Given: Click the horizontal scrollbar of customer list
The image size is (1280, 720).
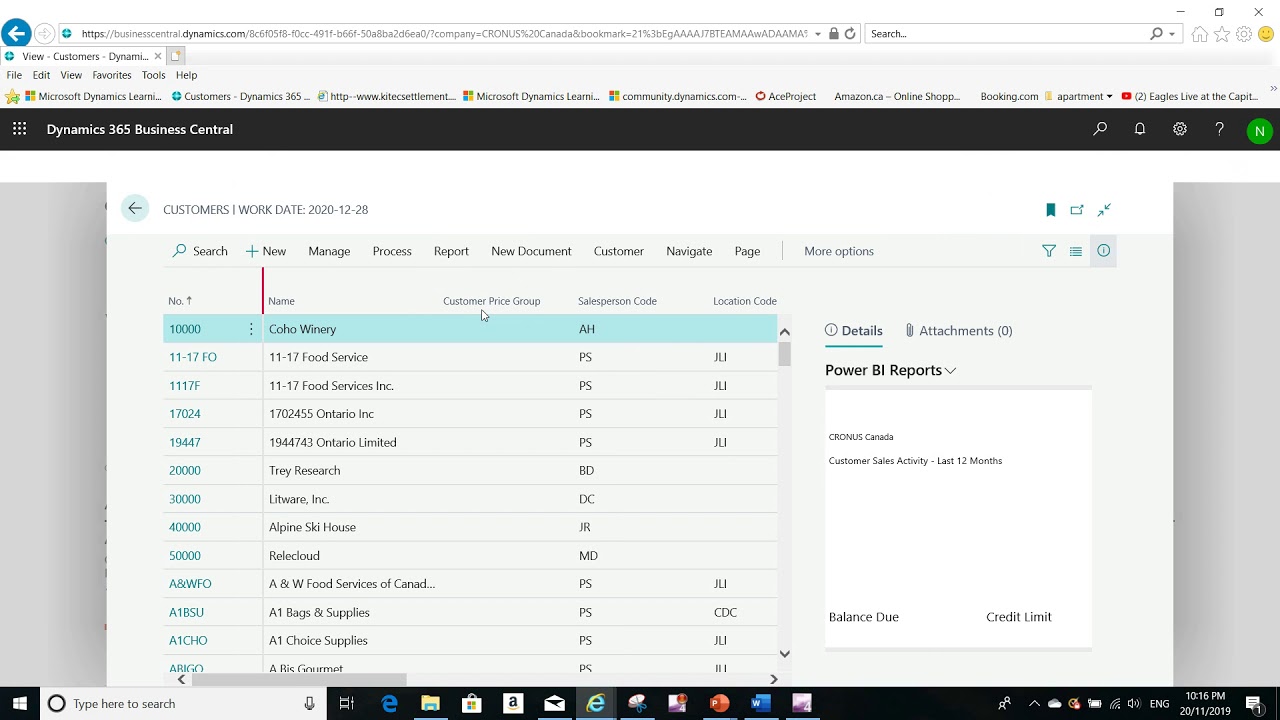Looking at the screenshot, I should (299, 680).
